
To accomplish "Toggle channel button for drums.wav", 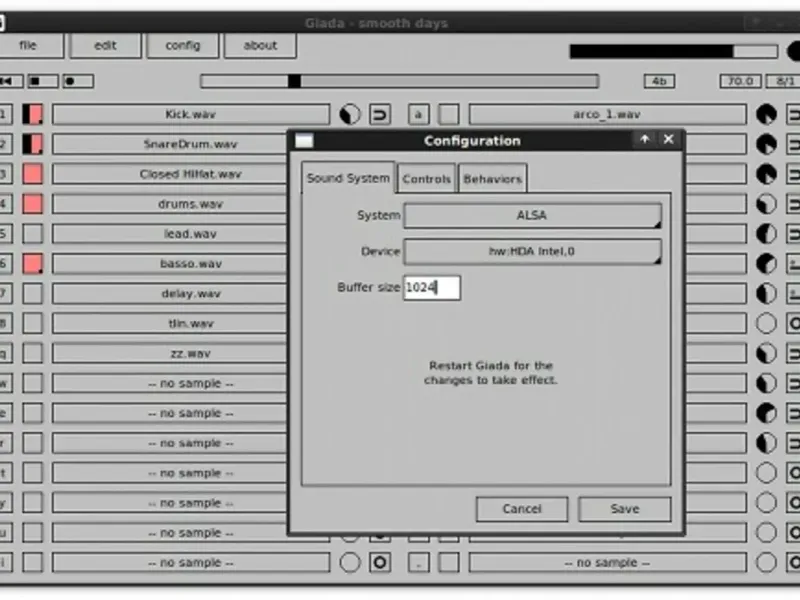I will (33, 204).
